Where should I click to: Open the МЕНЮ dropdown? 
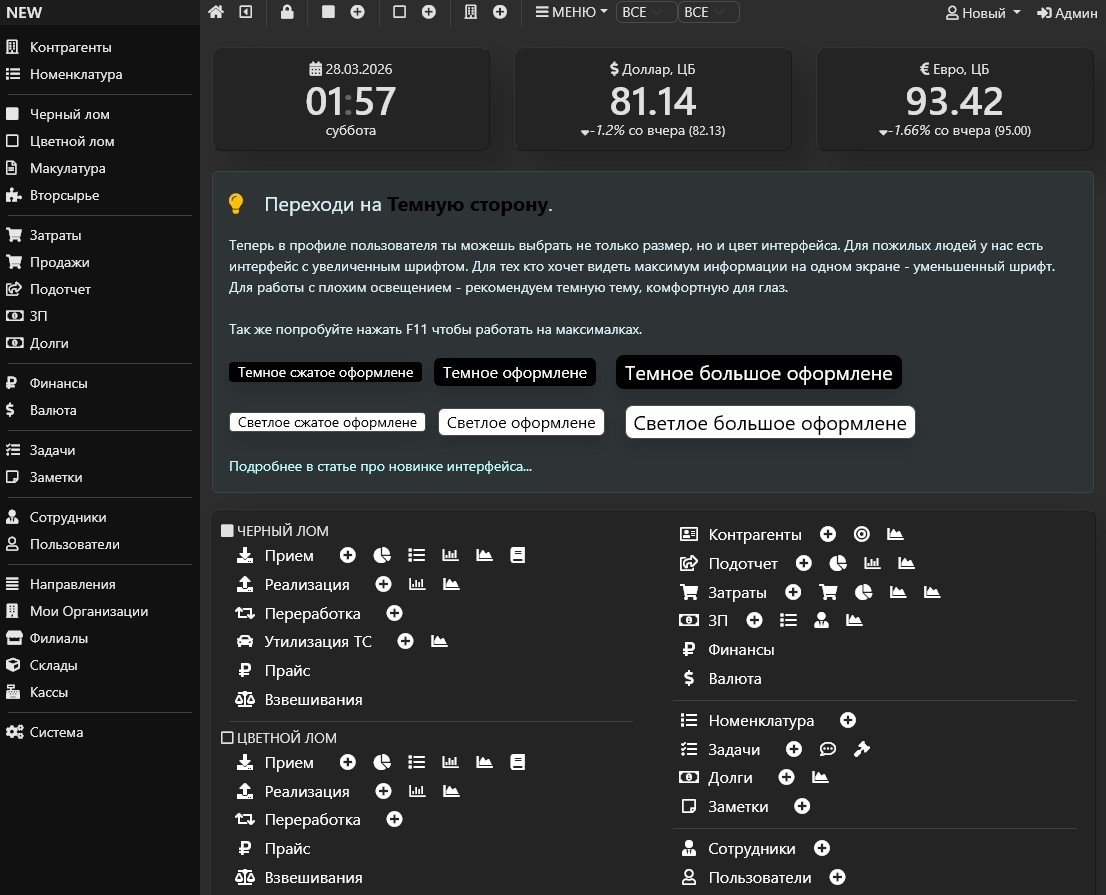coord(571,12)
